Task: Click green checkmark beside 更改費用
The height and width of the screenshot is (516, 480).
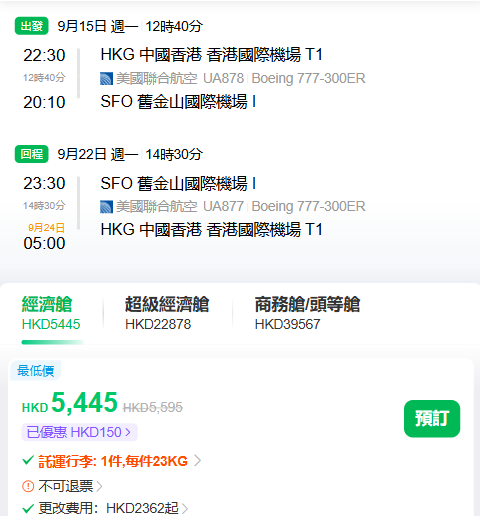Action: click(28, 509)
